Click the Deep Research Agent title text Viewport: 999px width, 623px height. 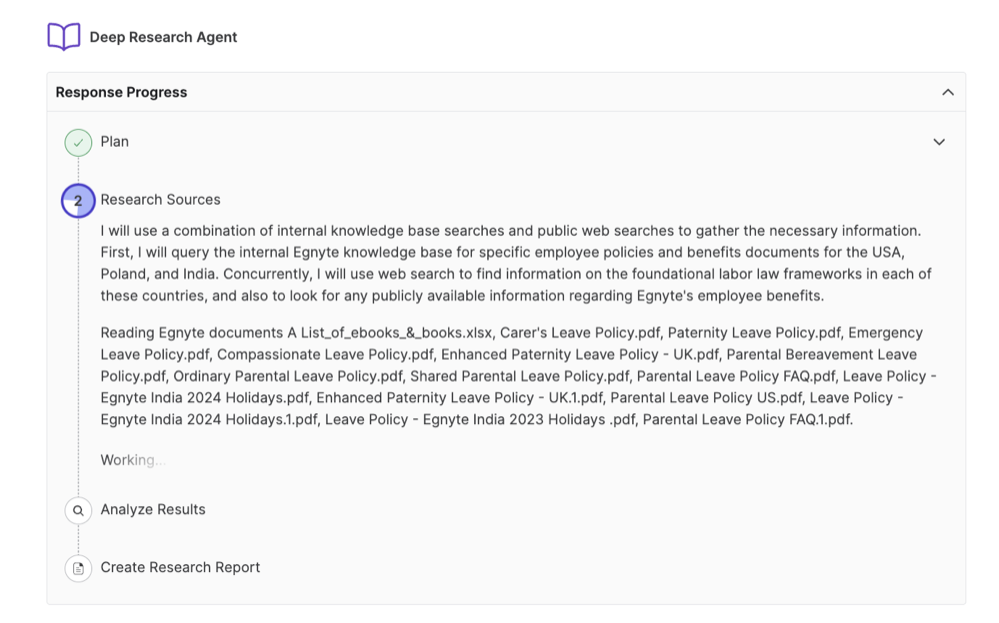pos(163,36)
